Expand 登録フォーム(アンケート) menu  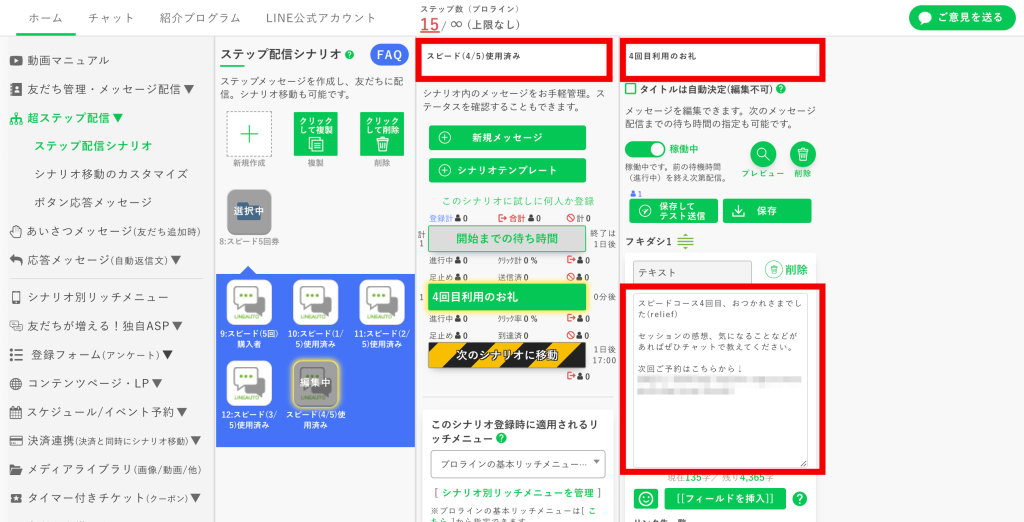[91, 355]
